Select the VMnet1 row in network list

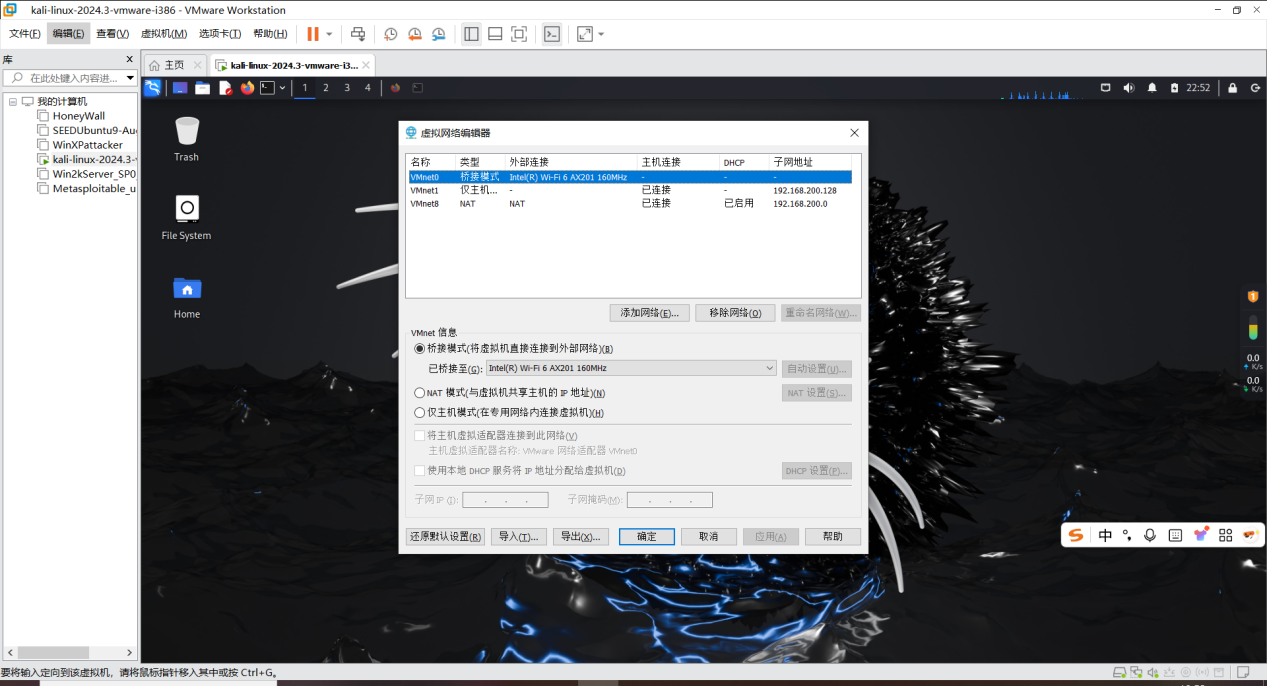click(x=630, y=190)
